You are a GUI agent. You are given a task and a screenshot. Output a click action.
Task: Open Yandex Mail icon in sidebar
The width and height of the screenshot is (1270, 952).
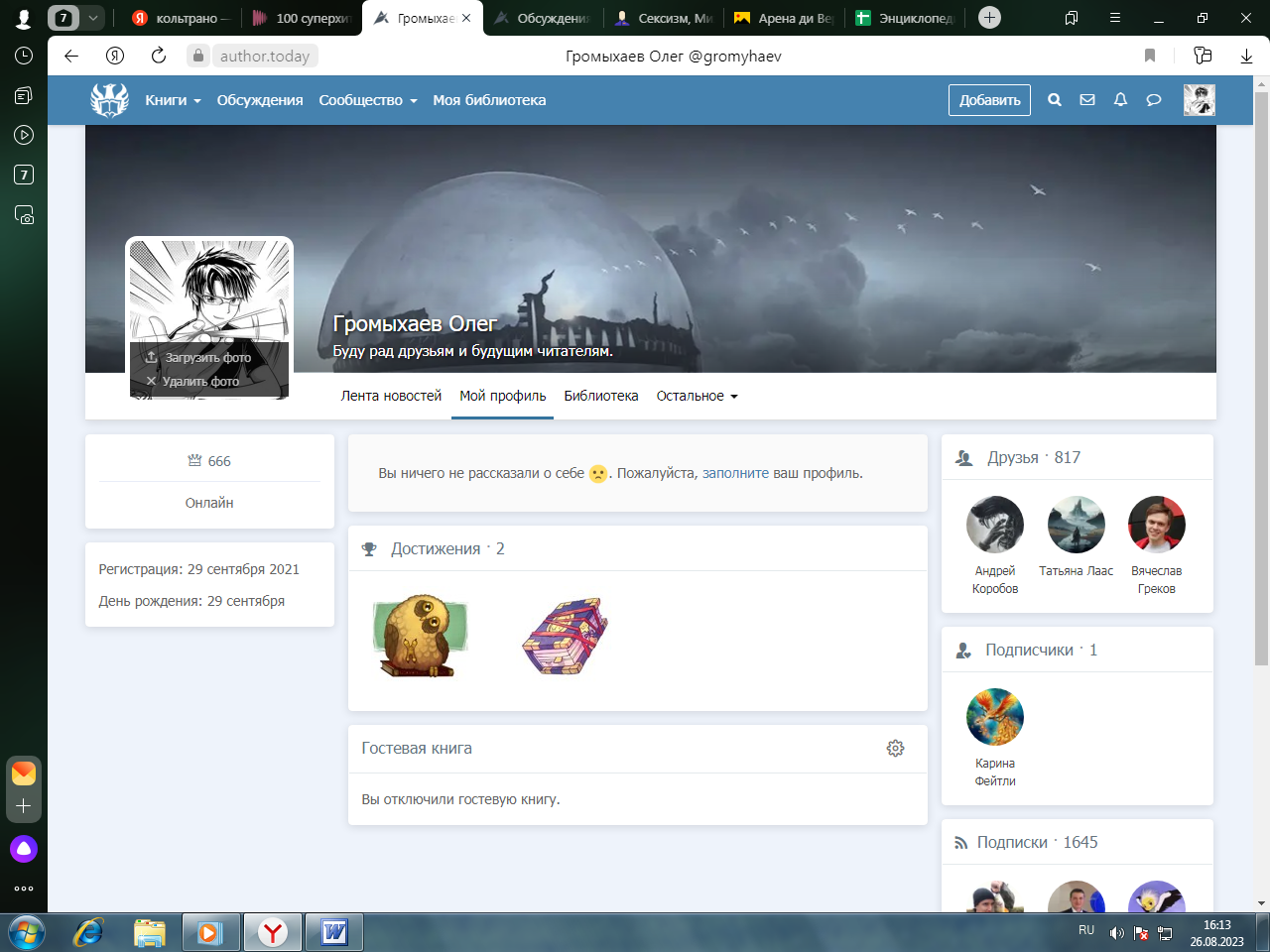click(x=24, y=773)
